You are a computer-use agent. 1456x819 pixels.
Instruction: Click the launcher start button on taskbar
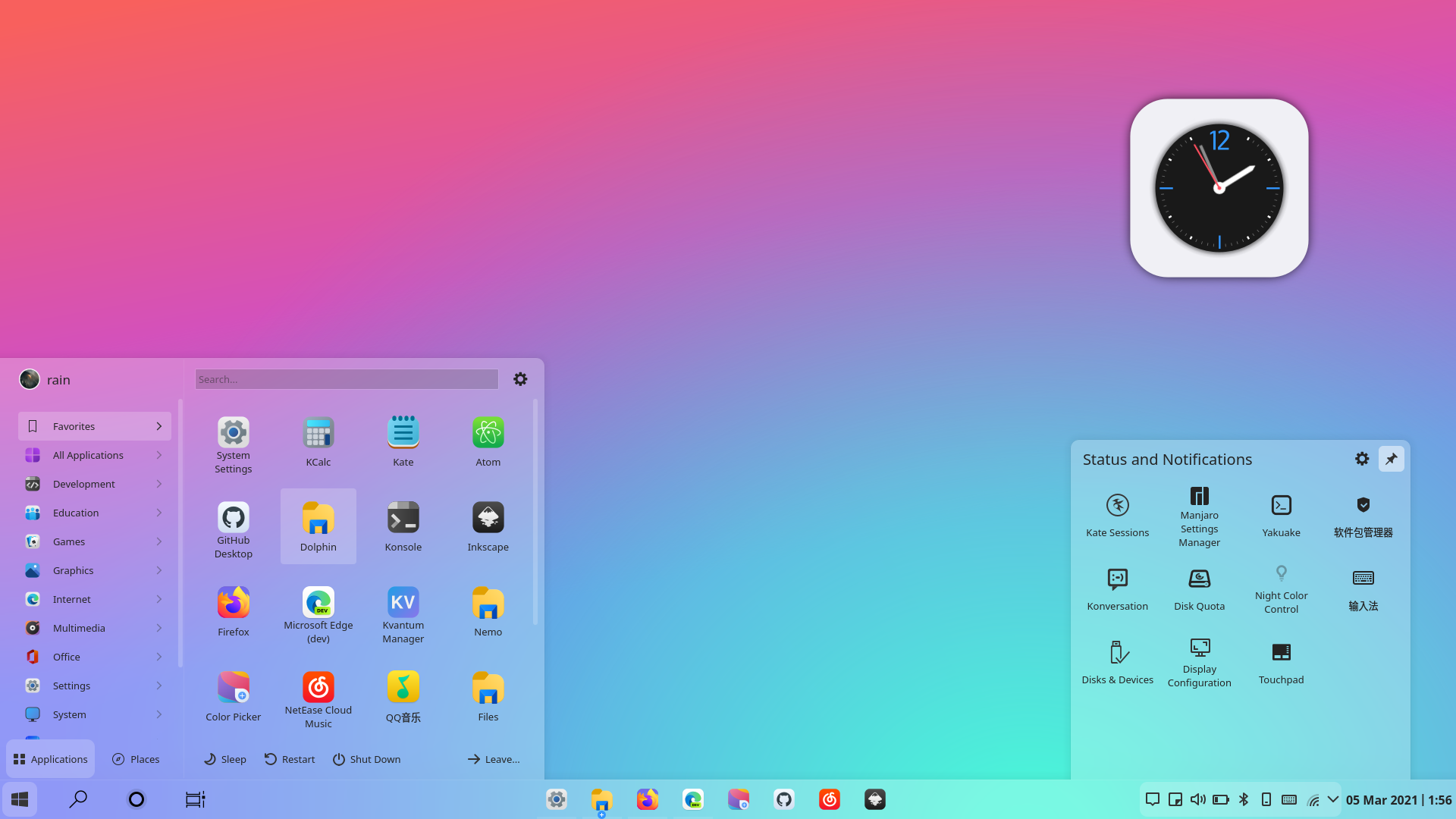[x=20, y=799]
